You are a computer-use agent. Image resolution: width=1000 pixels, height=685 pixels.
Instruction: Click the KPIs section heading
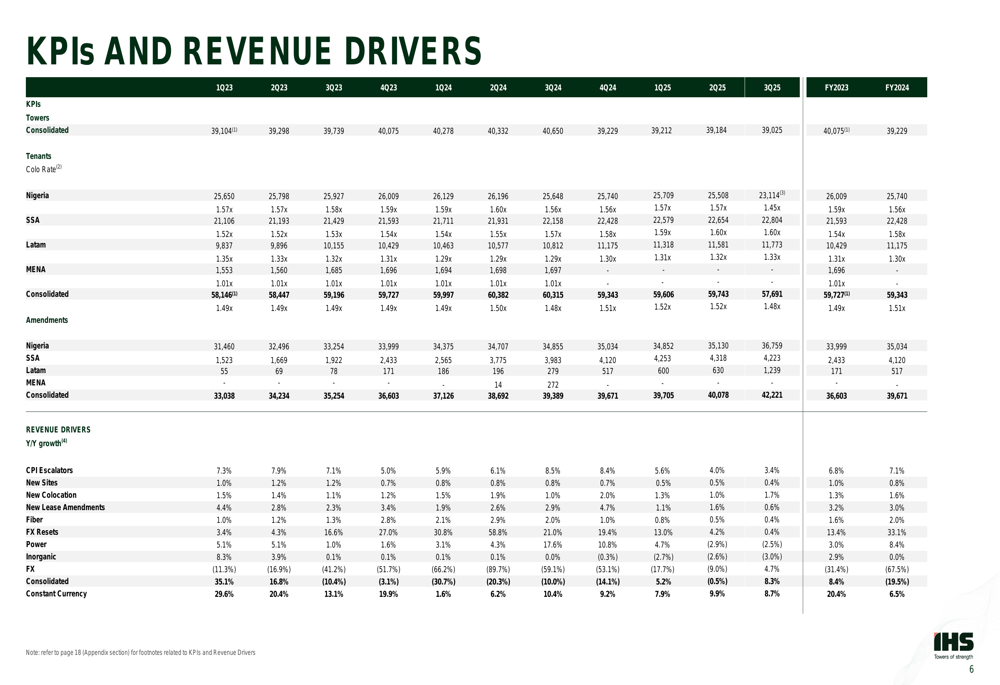pos(34,104)
